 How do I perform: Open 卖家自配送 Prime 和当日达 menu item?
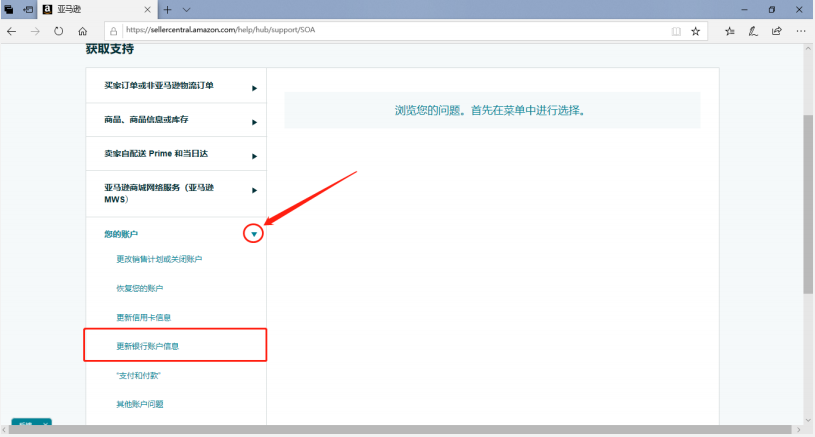pos(176,154)
